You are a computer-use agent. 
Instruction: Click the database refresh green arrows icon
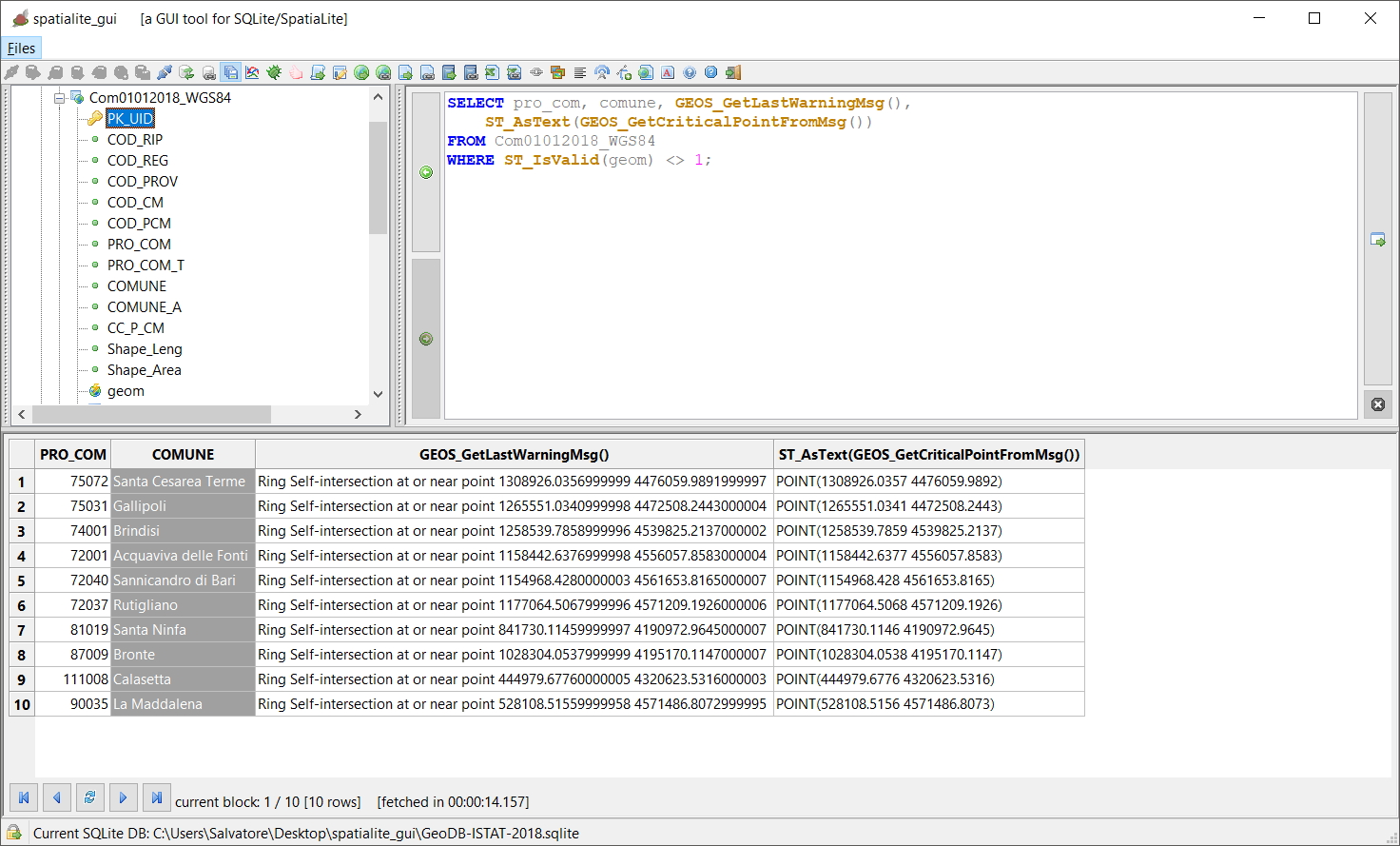[x=186, y=72]
